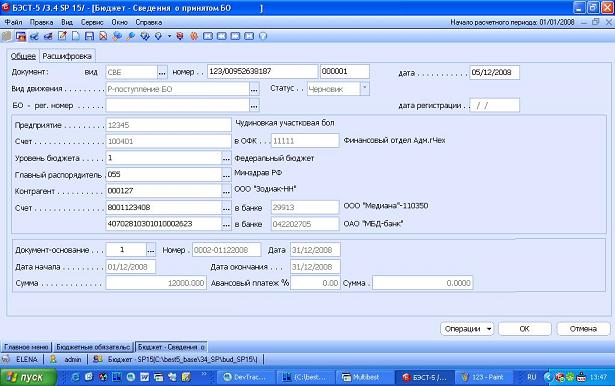Viewport: 615px width, 386px height.
Task: Switch to the Общие tab
Action: [23, 56]
